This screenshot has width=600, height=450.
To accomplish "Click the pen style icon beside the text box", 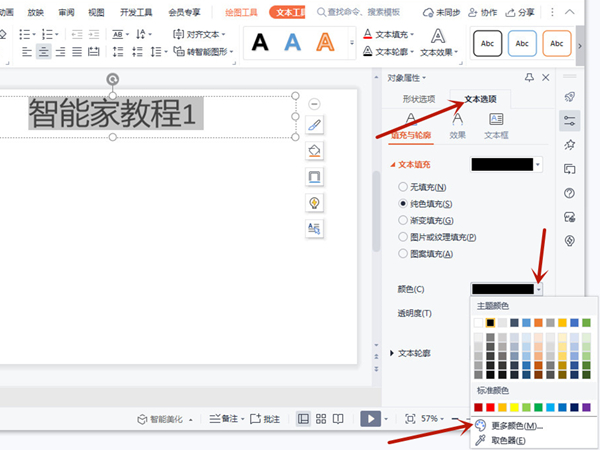I will [x=314, y=125].
